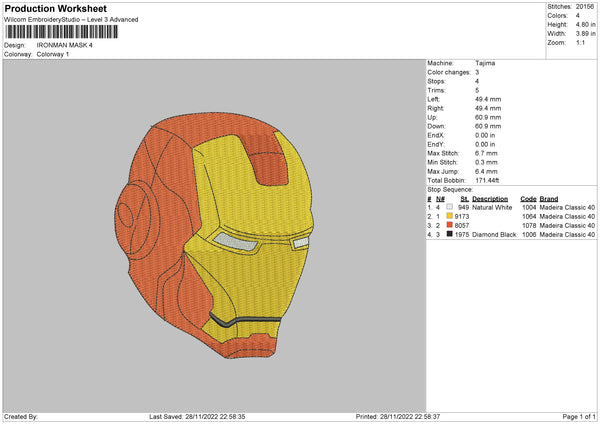Click thread code '1004'

(x=529, y=207)
